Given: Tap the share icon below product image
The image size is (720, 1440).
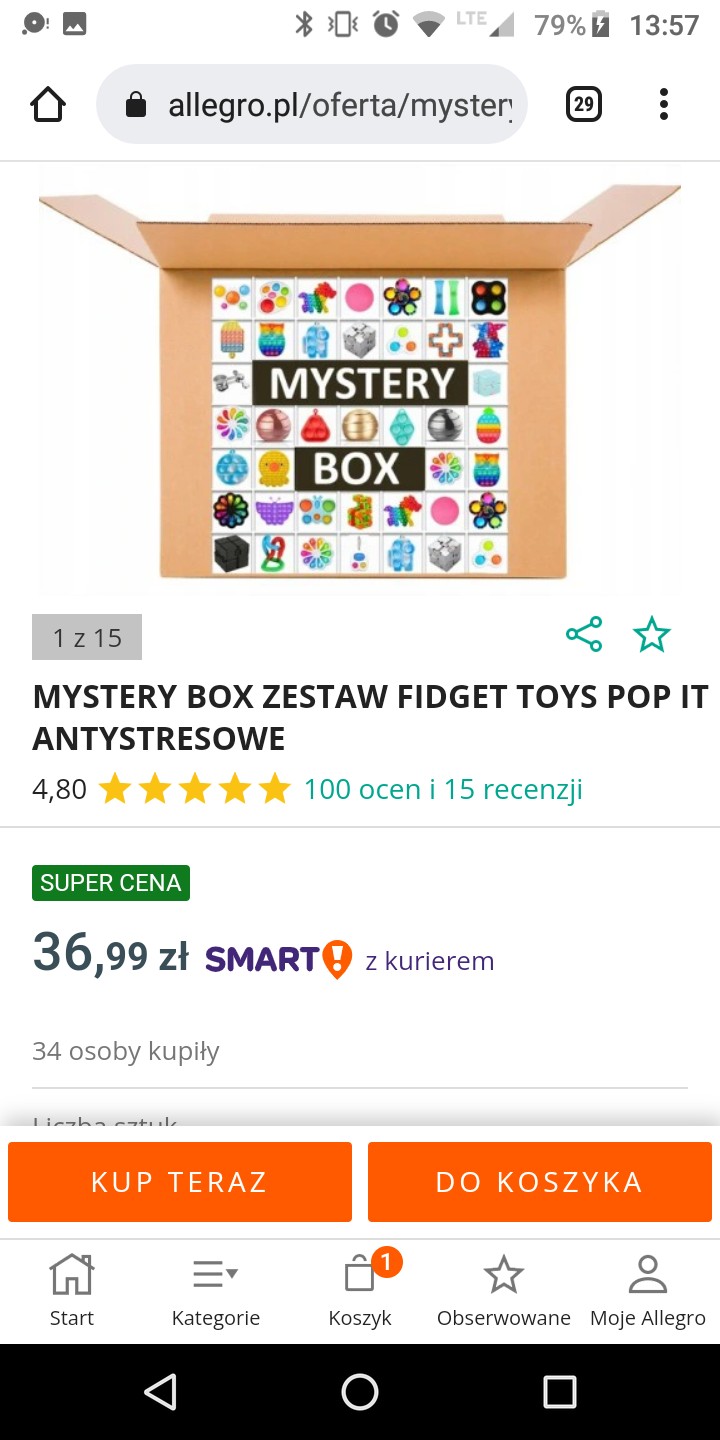Looking at the screenshot, I should [x=584, y=635].
